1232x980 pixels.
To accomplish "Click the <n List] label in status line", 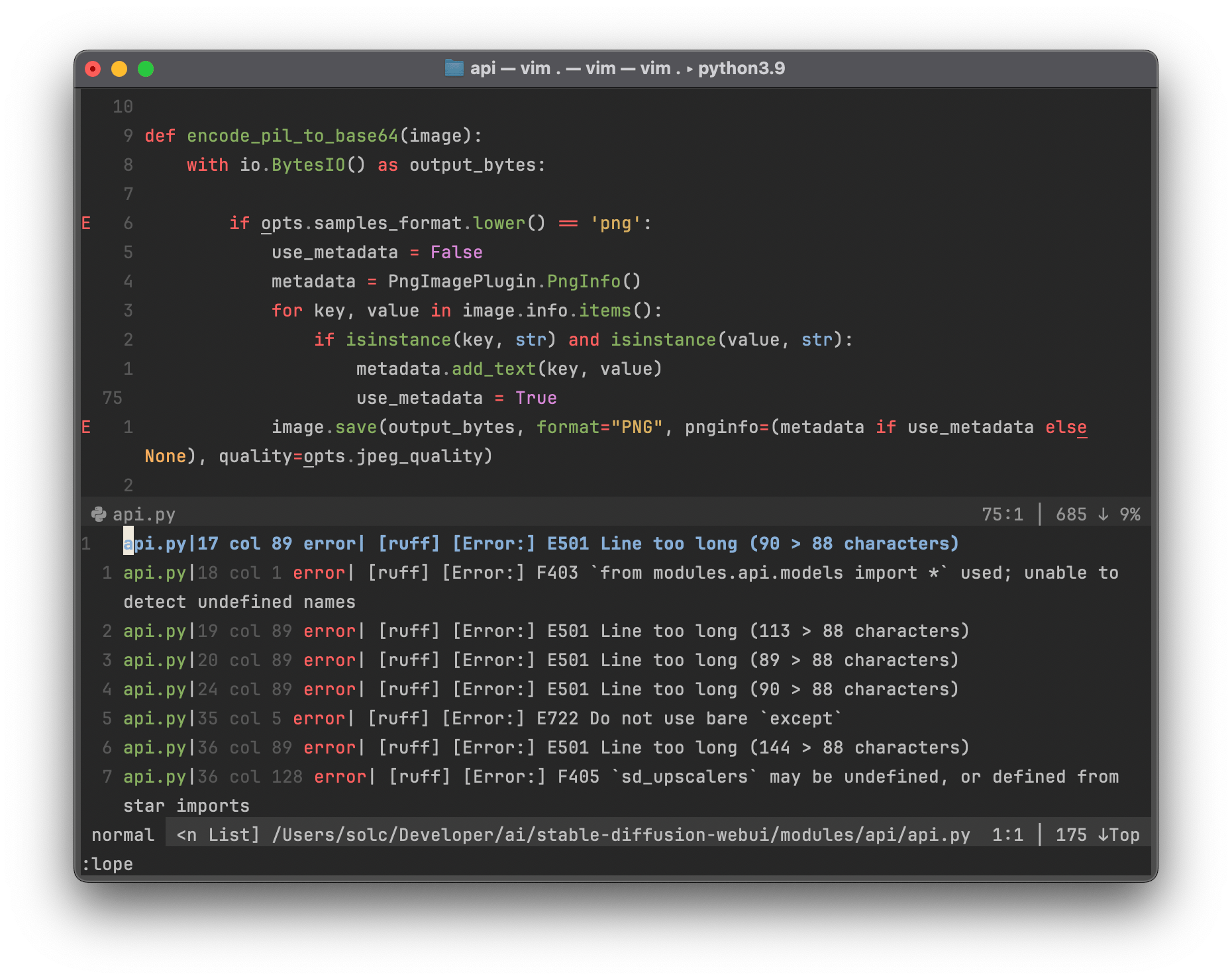I will [219, 835].
